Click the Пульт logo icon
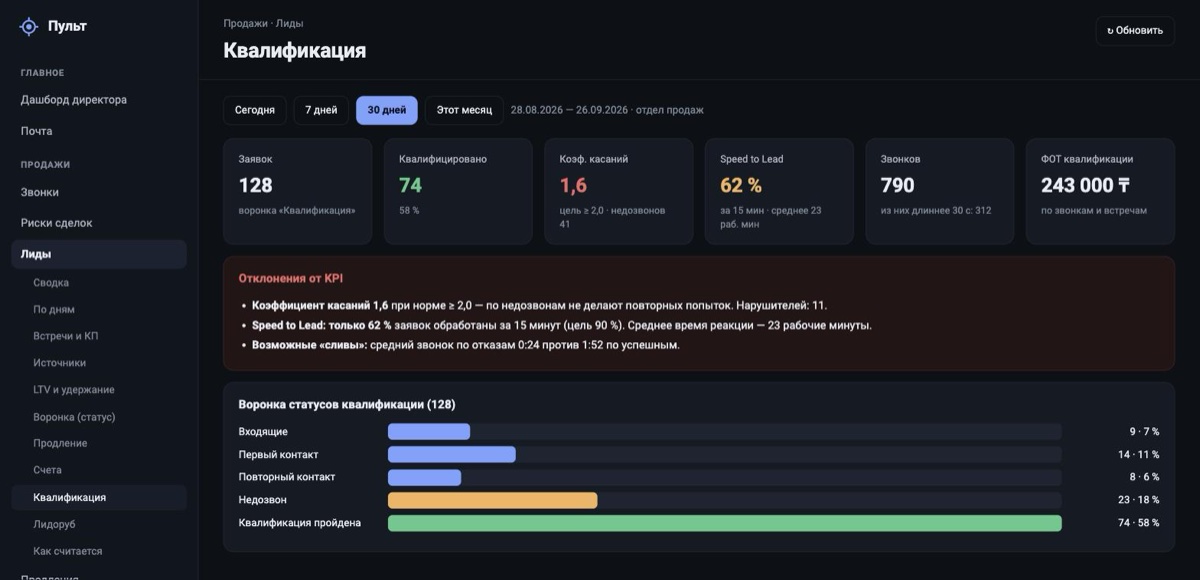 pyautogui.click(x=29, y=27)
